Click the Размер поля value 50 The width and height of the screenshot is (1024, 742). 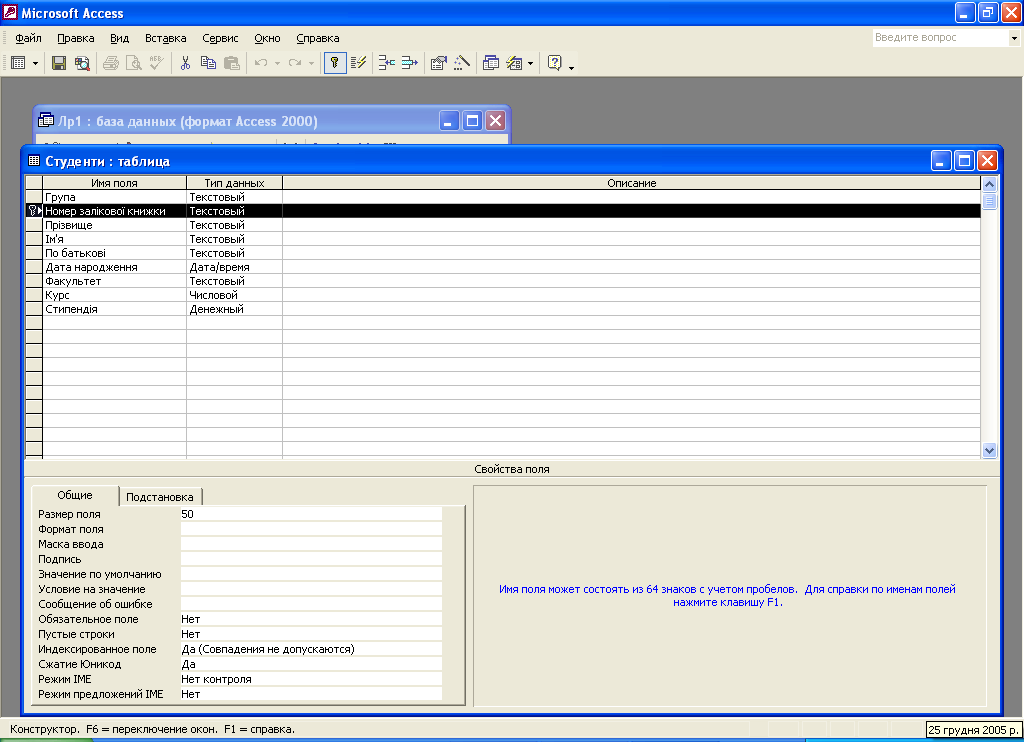coord(311,514)
